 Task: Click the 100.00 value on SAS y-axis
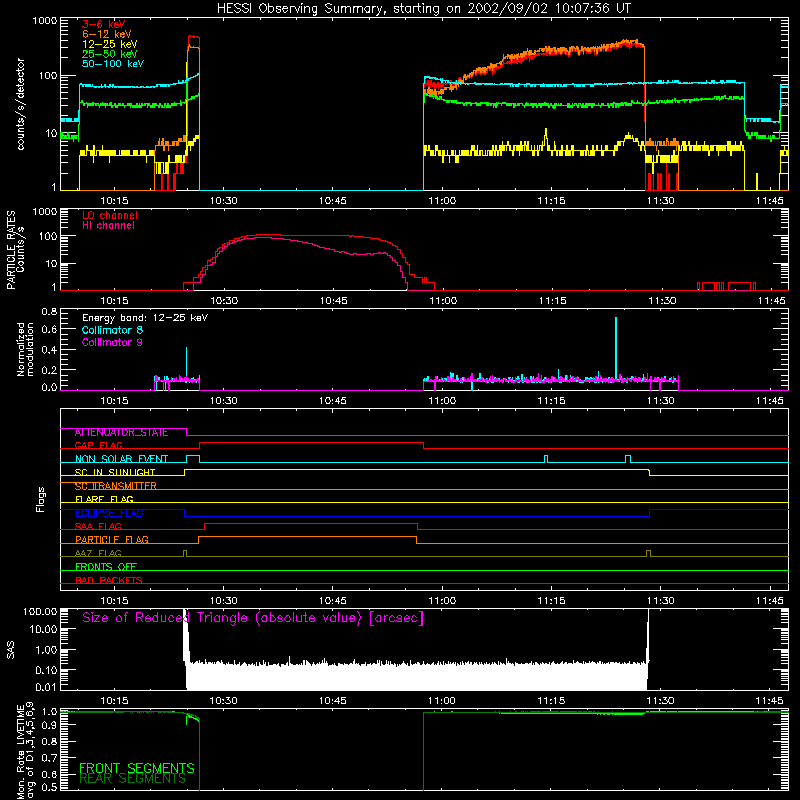click(x=40, y=611)
